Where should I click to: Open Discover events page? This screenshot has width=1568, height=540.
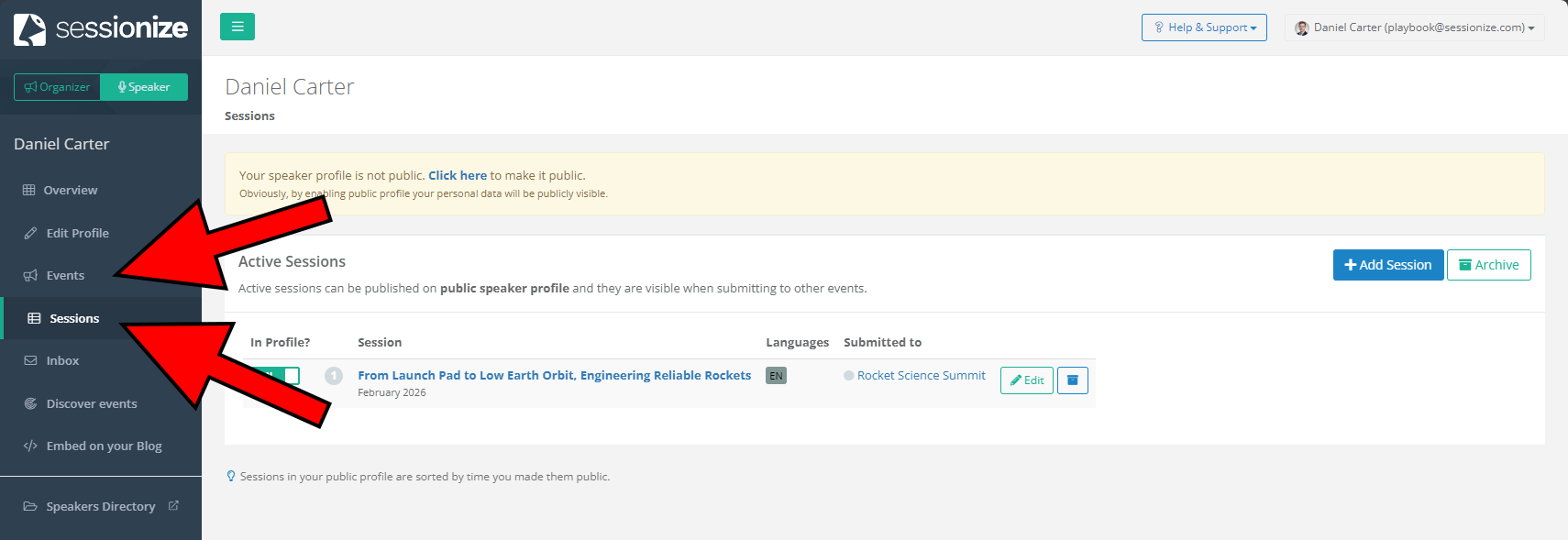[92, 403]
